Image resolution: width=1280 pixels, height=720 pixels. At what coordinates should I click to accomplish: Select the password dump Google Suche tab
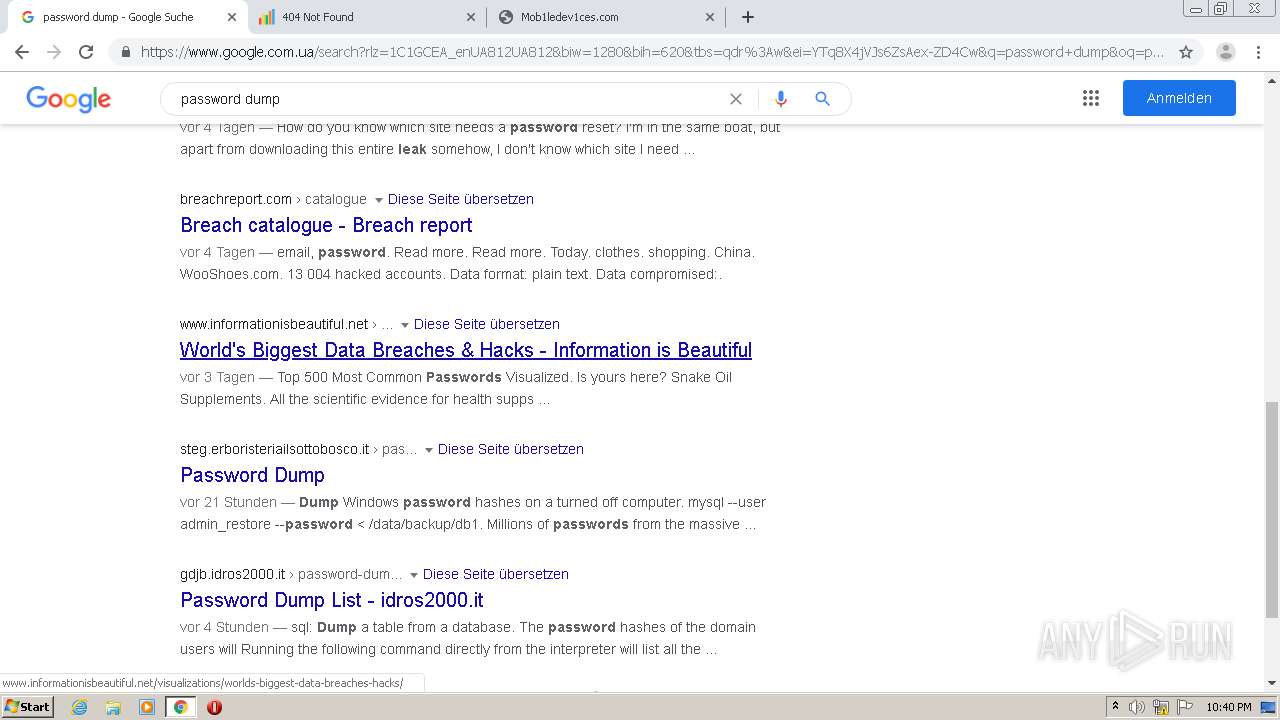(x=125, y=17)
